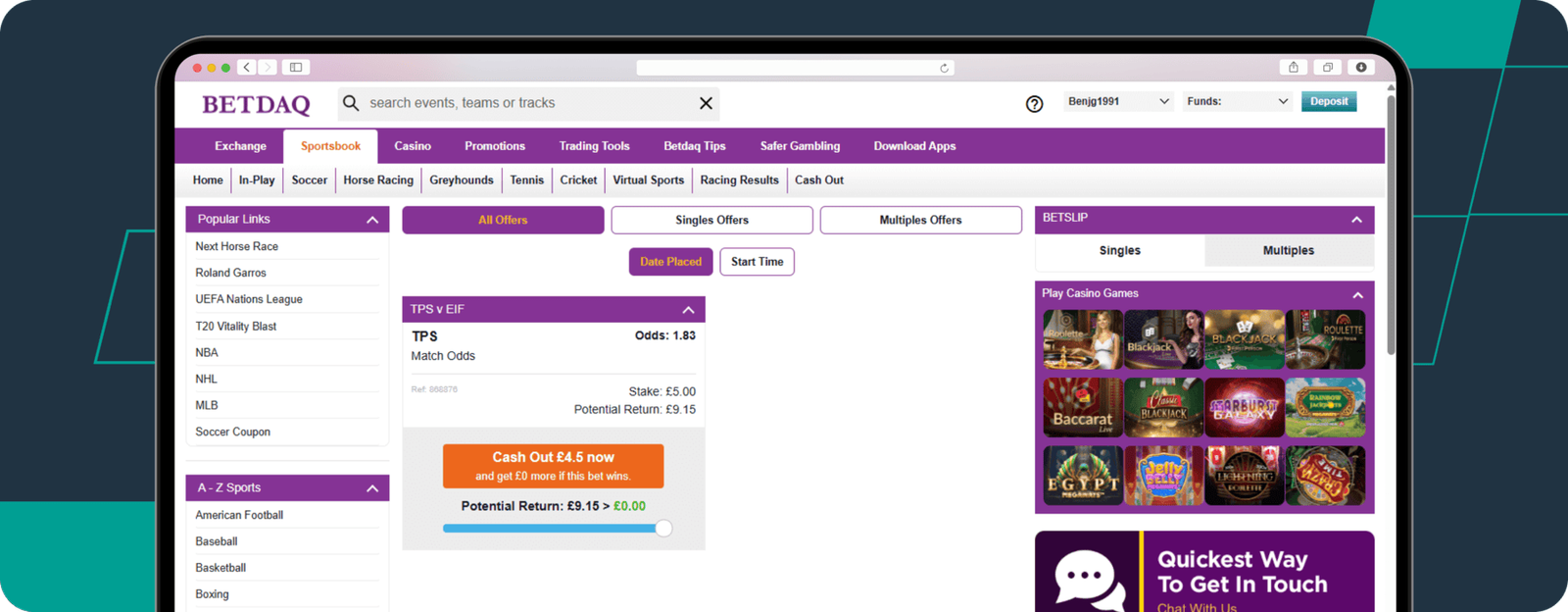
Task: Select the Singles tab in betslip
Action: pos(1120,251)
